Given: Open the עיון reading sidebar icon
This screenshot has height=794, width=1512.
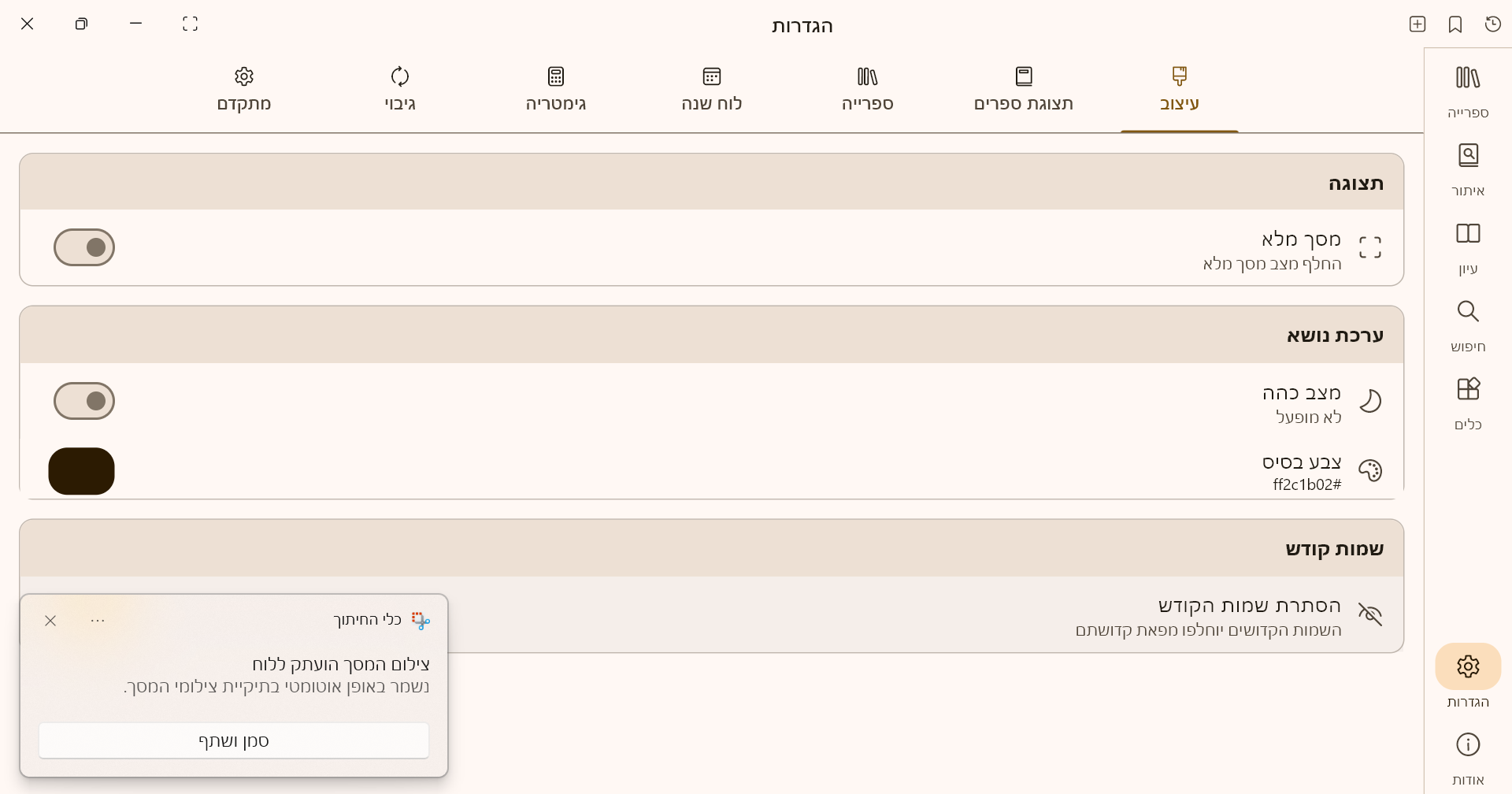Looking at the screenshot, I should click(1467, 245).
